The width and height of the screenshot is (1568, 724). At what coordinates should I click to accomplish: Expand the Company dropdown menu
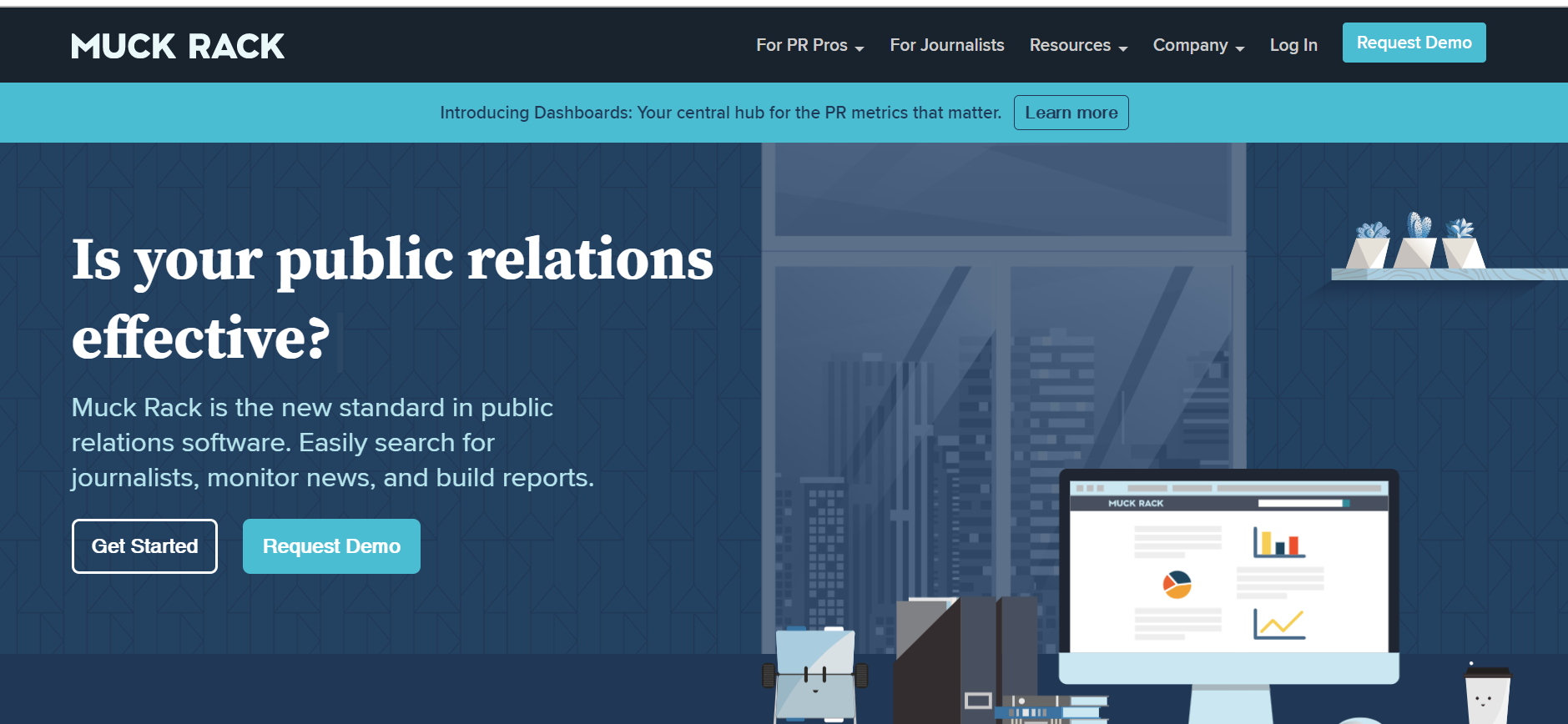(1198, 45)
